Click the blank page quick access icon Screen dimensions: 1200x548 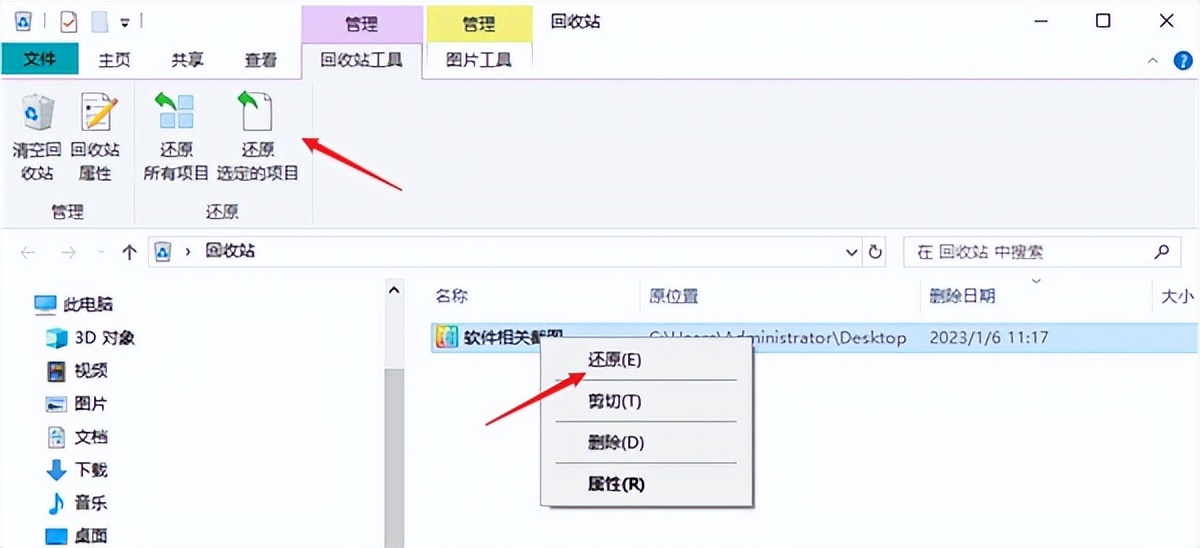point(99,20)
